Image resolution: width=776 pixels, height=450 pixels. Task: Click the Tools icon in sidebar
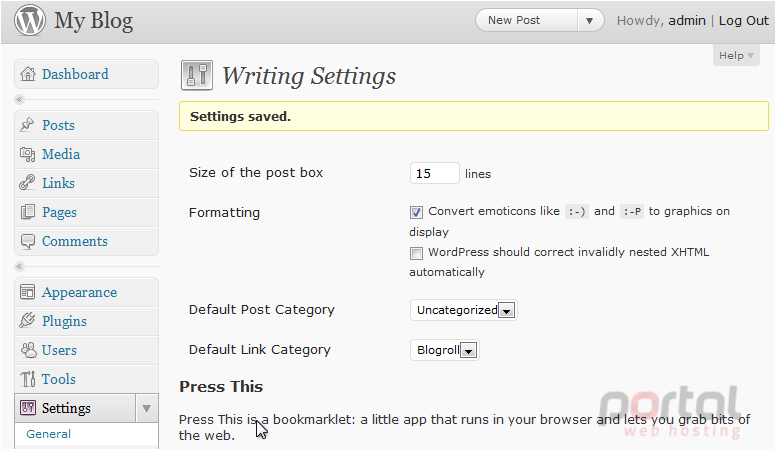(28, 379)
